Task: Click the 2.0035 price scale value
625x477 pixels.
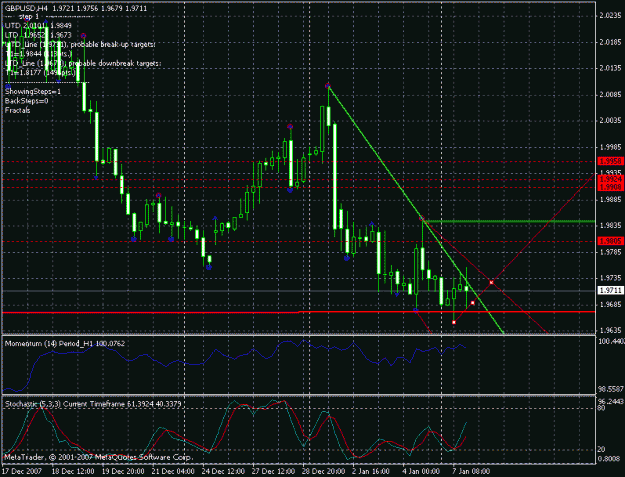Action: pyautogui.click(x=610, y=121)
